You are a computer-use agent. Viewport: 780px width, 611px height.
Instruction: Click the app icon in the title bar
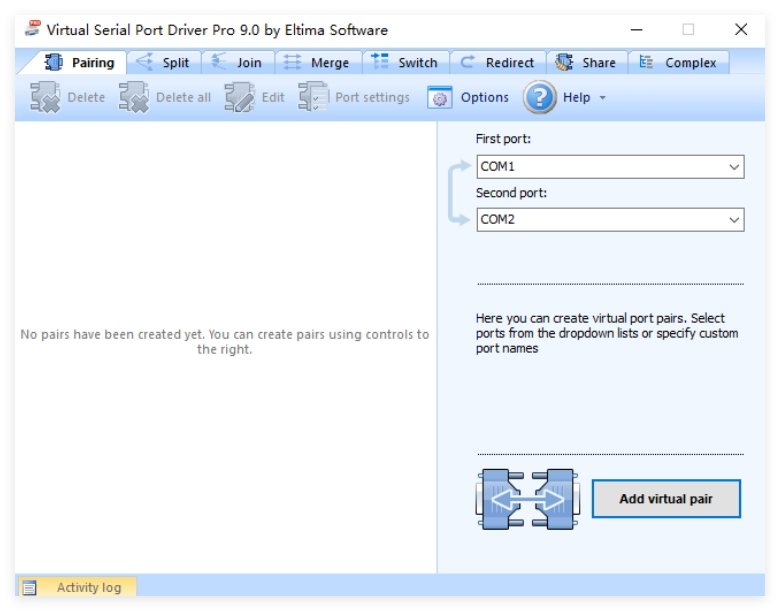pyautogui.click(x=32, y=29)
